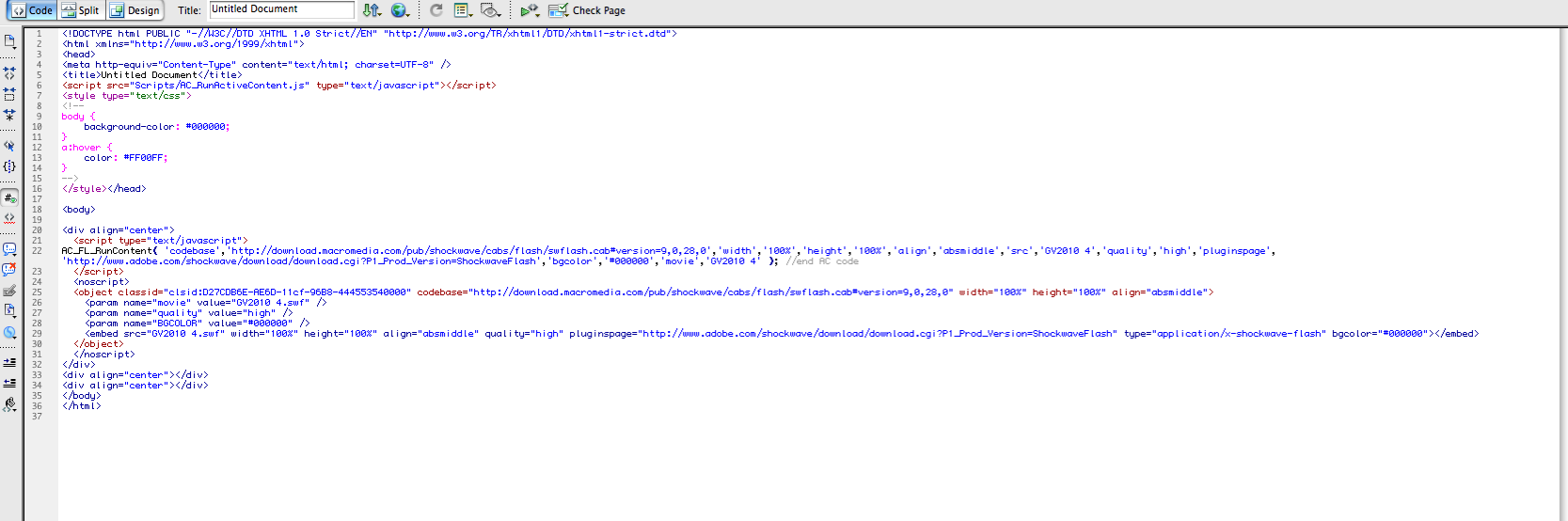Click the closing </object> tag
The height and width of the screenshot is (521, 1568).
tap(99, 344)
